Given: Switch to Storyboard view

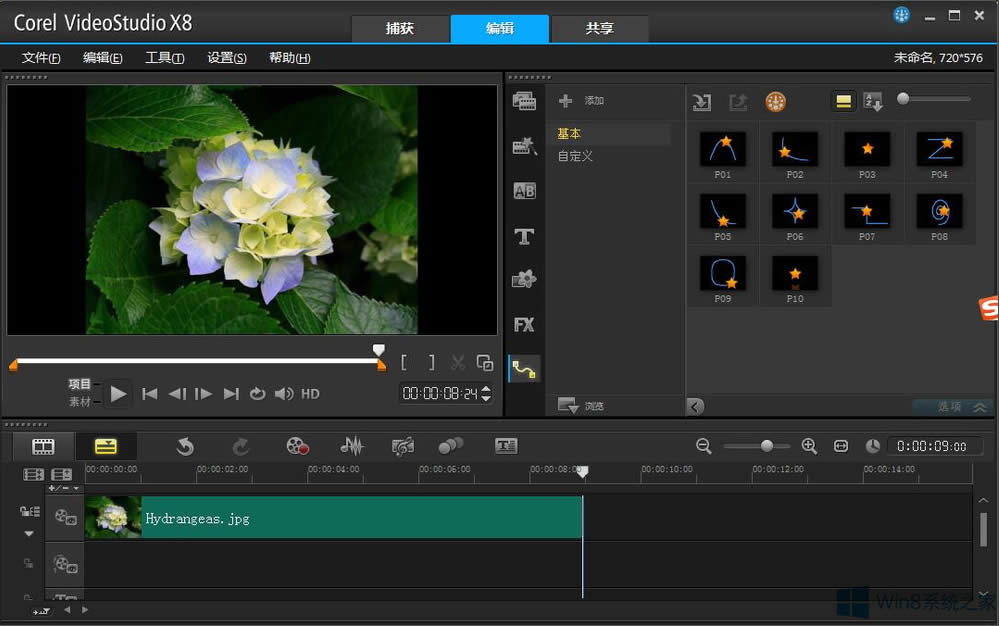Looking at the screenshot, I should pyautogui.click(x=43, y=446).
